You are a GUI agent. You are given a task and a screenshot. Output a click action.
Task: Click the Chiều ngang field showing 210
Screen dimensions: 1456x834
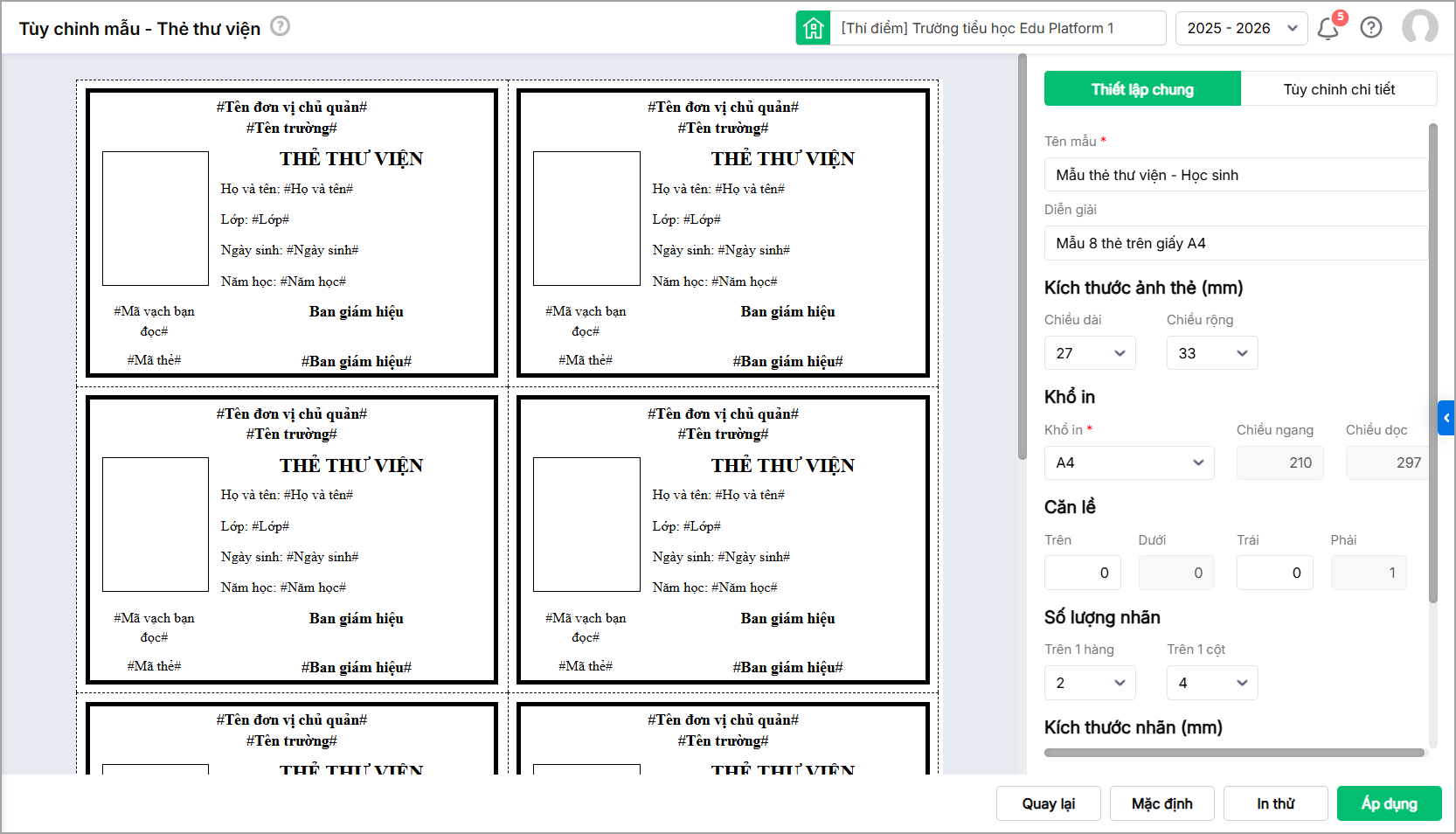click(x=1280, y=462)
